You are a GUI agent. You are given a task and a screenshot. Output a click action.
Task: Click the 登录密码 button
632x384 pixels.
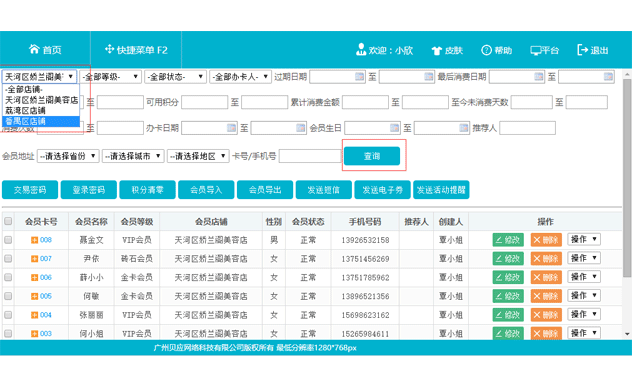point(89,190)
